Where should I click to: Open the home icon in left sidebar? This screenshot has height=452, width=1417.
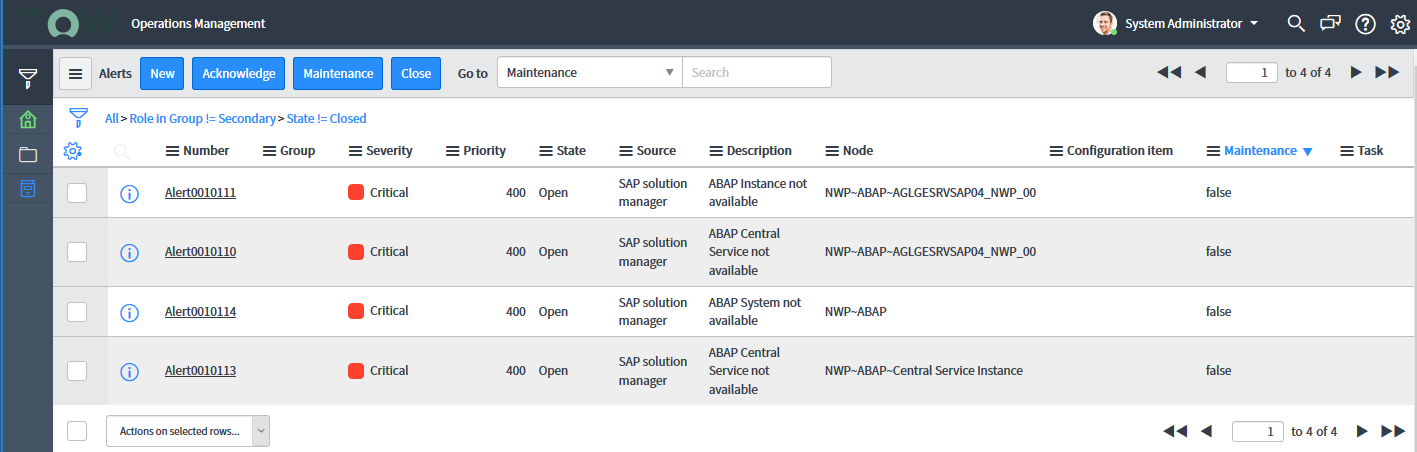[x=28, y=121]
